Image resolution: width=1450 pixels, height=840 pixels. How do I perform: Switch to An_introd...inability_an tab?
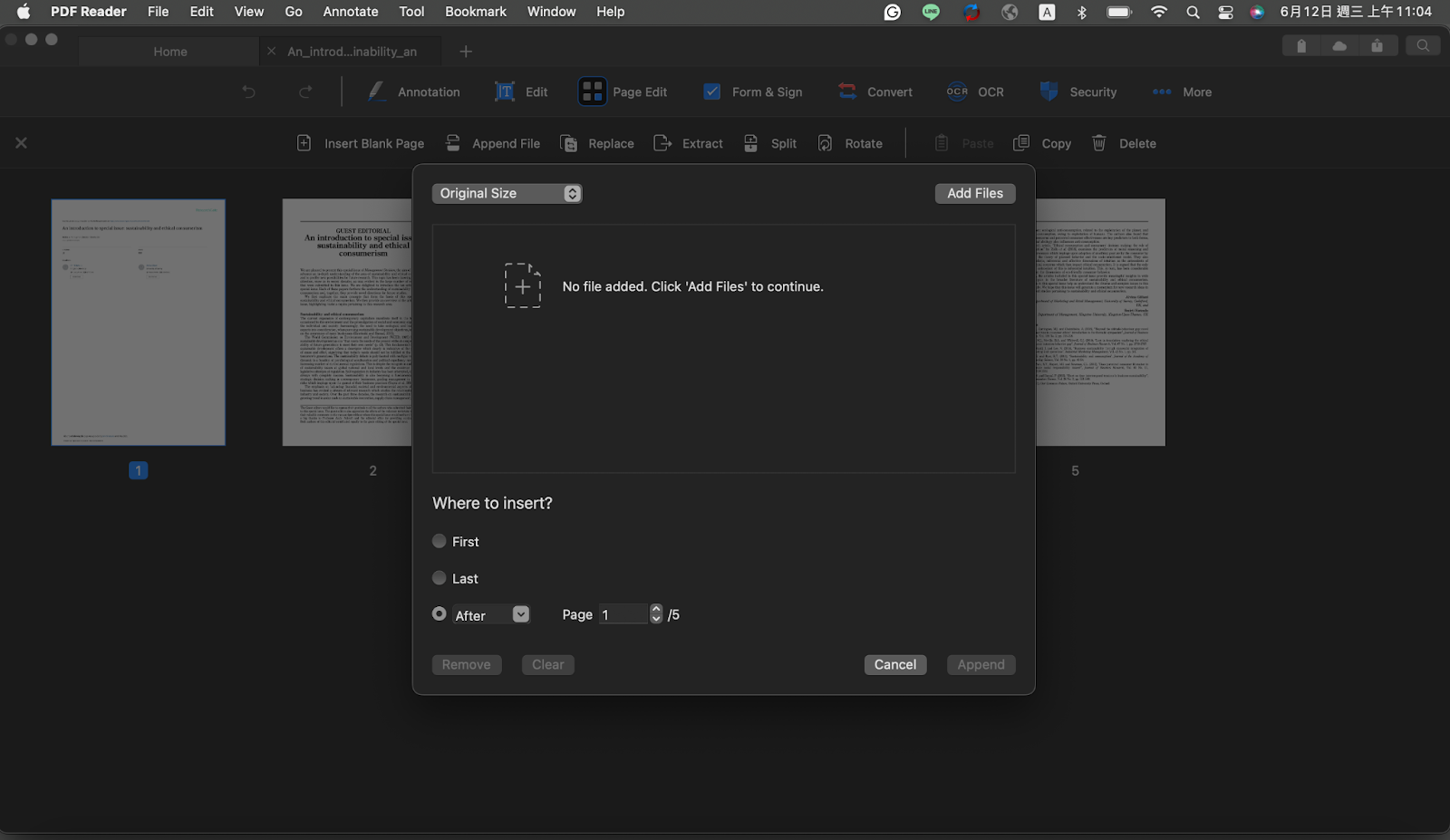tap(352, 52)
